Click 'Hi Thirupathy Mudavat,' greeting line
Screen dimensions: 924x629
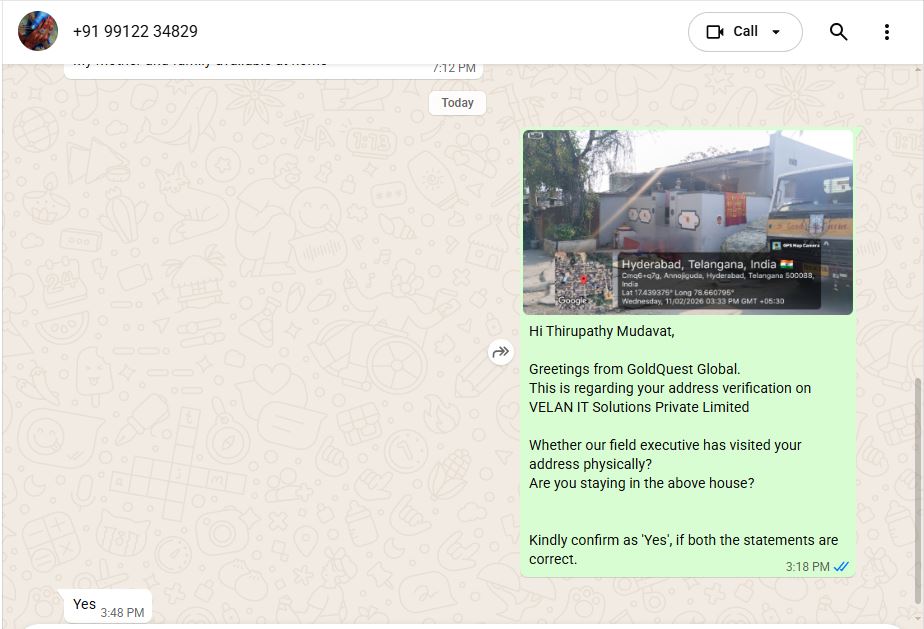602,331
